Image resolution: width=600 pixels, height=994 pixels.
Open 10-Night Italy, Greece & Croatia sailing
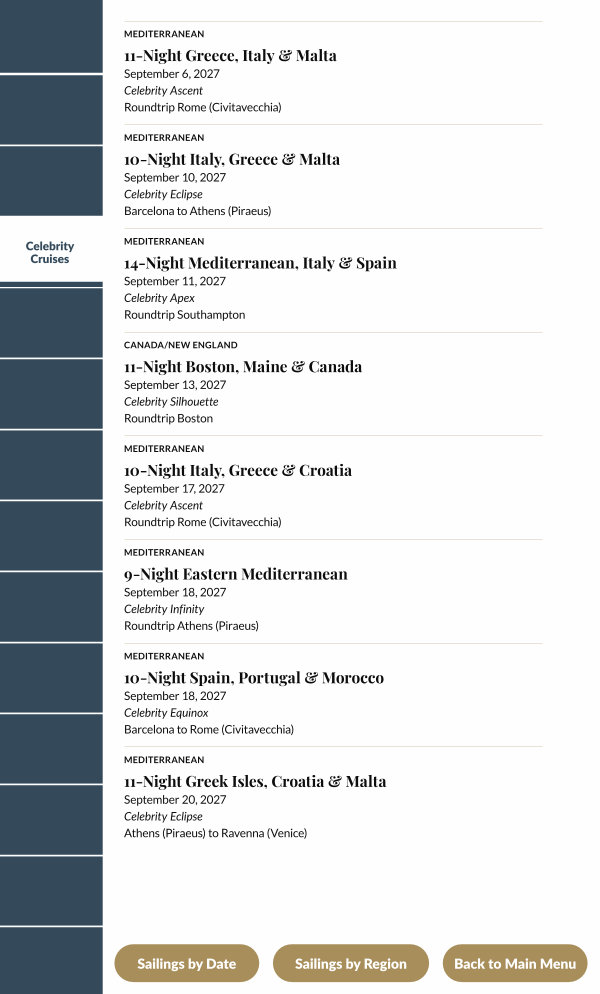(x=238, y=471)
